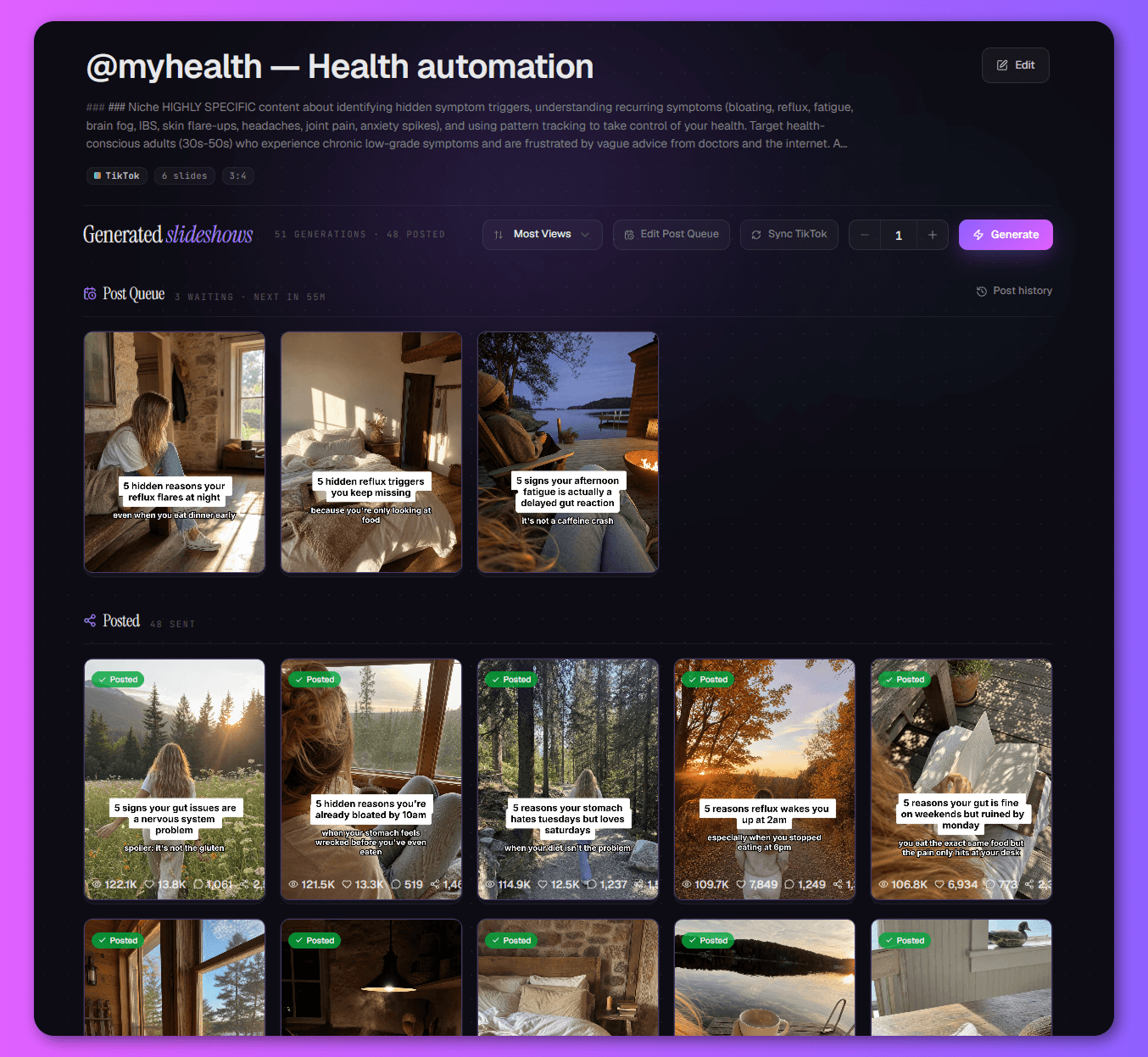This screenshot has height=1057, width=1148.
Task: Click Posted badge on stomach hates tuesdays card
Action: coord(511,679)
